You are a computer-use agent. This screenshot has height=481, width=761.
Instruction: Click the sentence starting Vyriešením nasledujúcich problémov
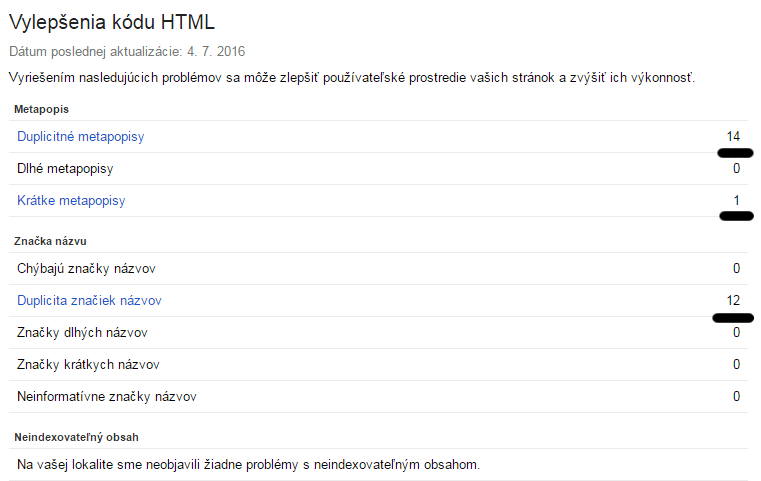tap(352, 78)
